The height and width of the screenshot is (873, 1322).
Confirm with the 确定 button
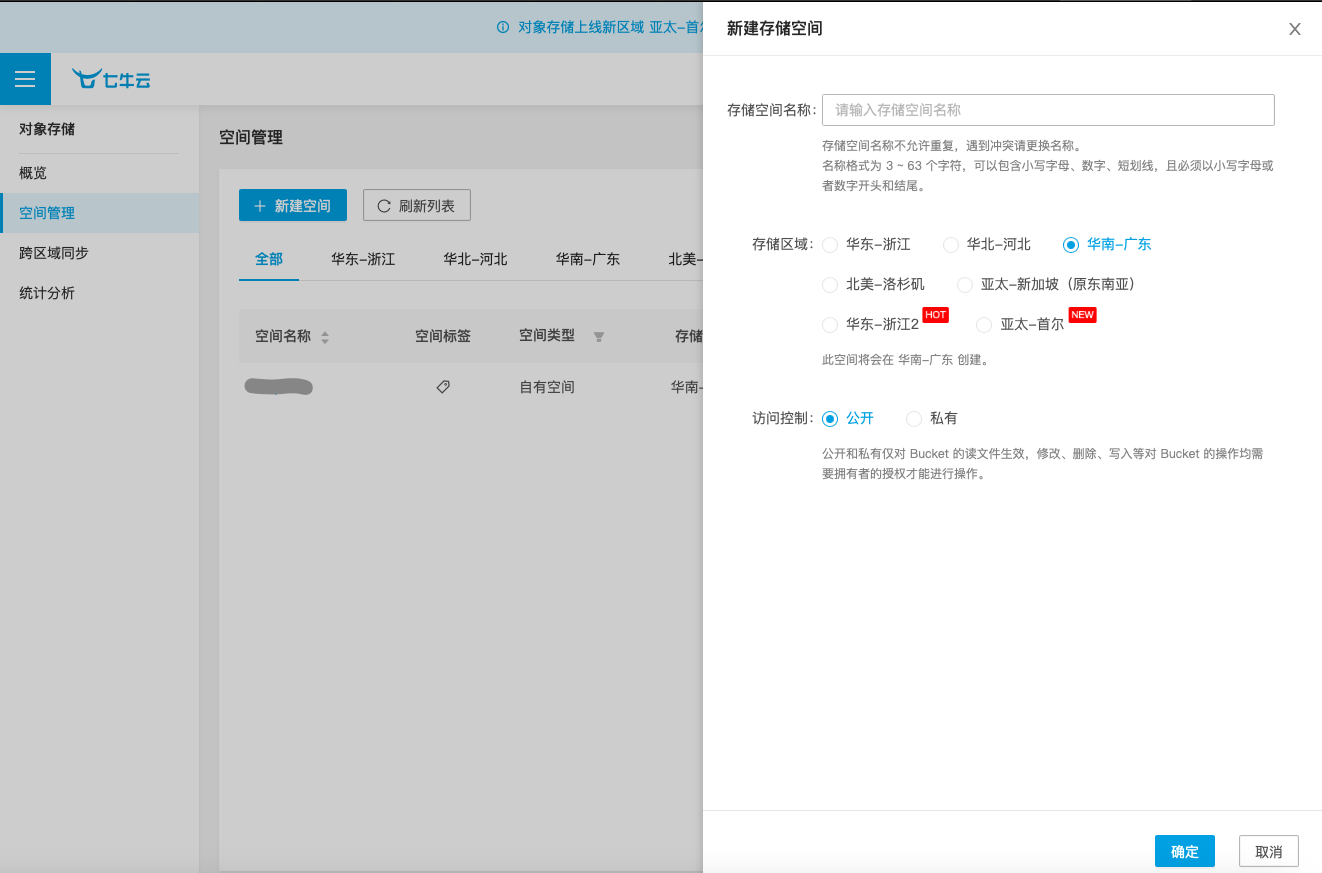(1185, 851)
